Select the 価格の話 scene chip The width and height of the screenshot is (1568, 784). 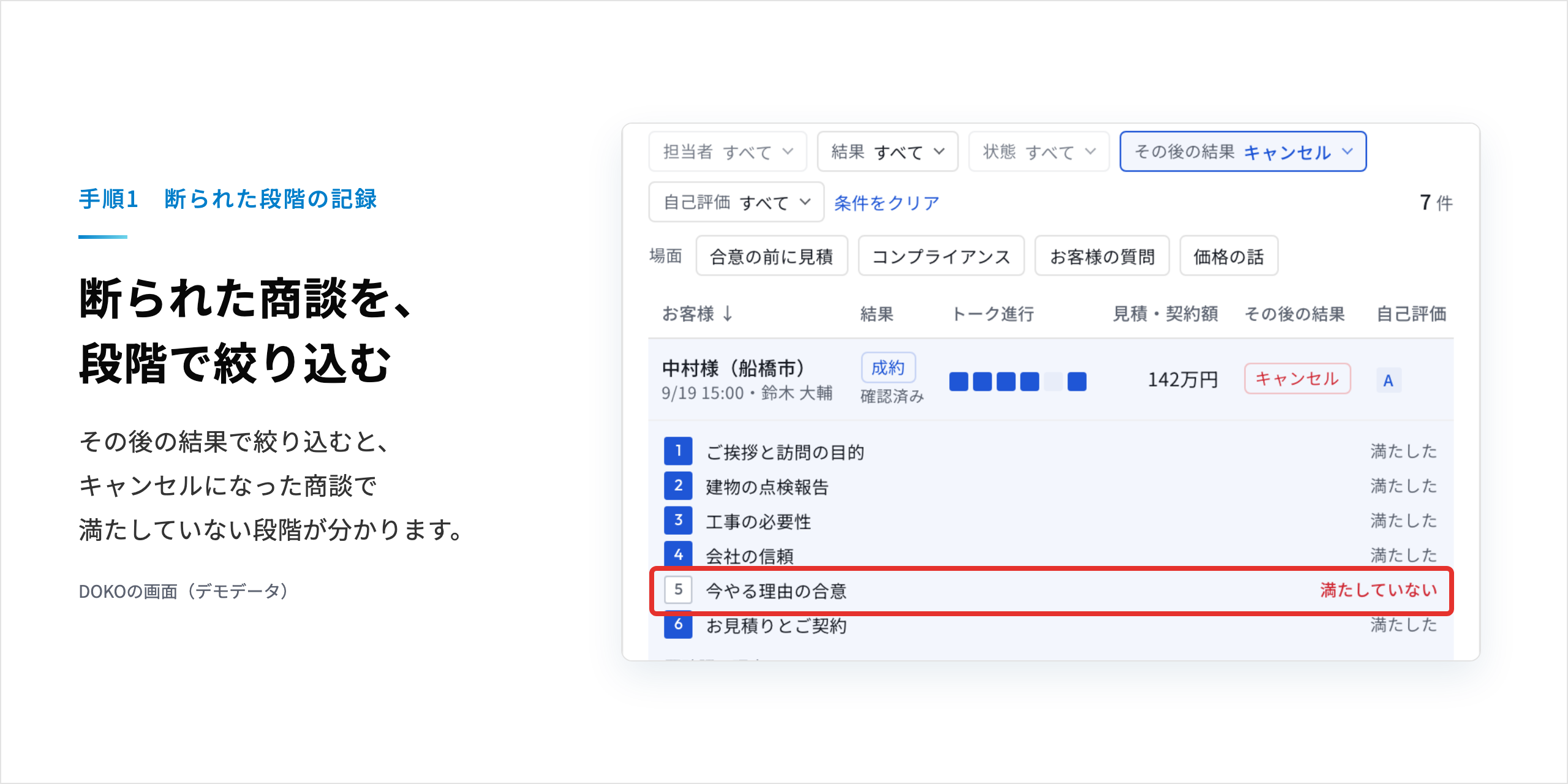pos(1229,256)
